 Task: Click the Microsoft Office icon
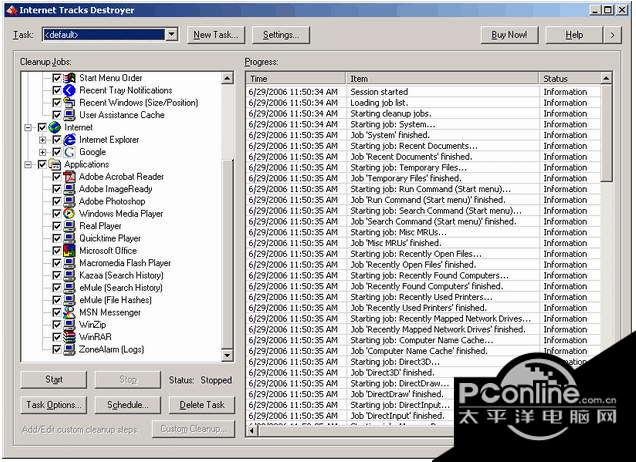[70, 250]
